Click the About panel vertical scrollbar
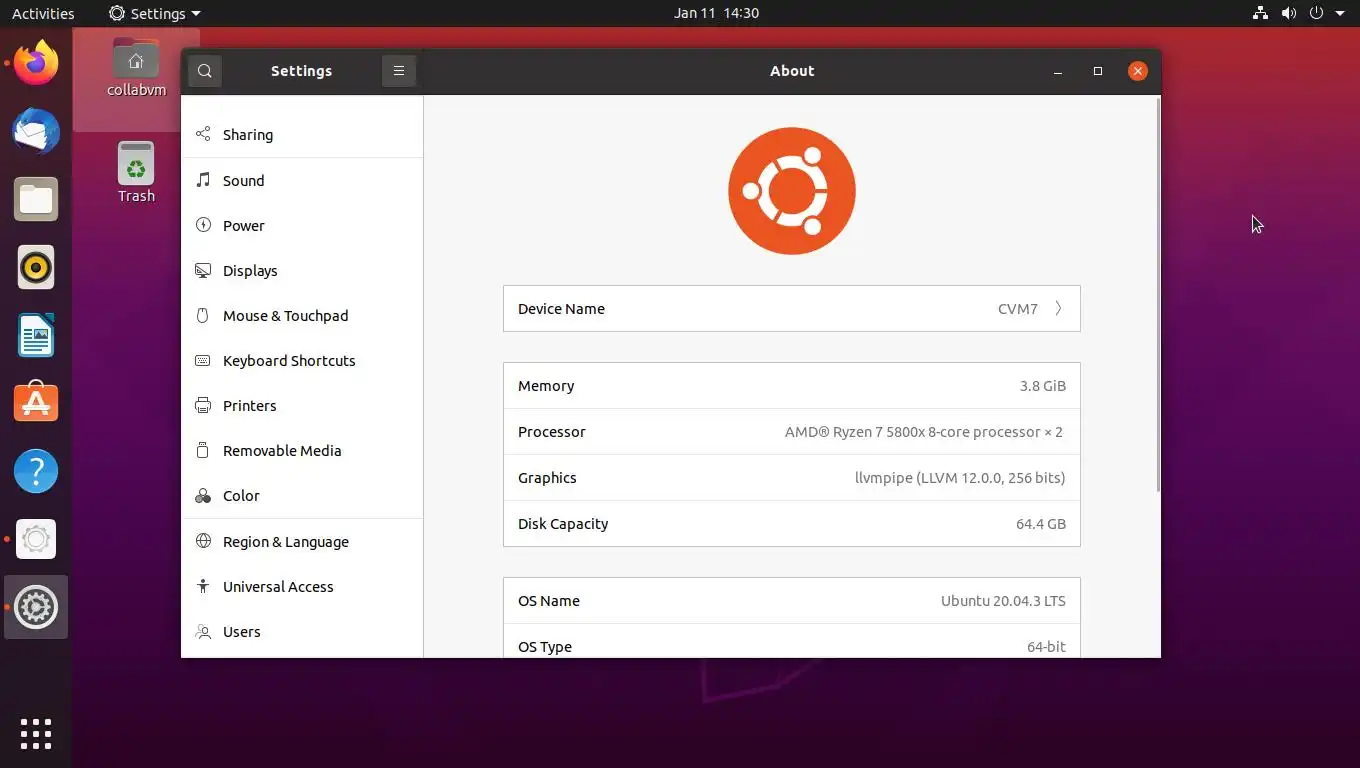1360x768 pixels. [x=1157, y=294]
